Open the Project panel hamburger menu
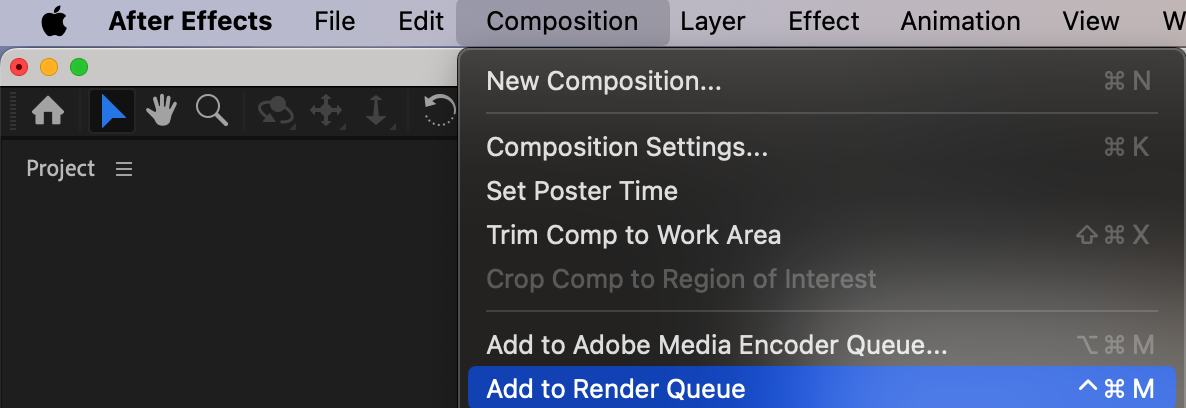The image size is (1186, 408). click(x=124, y=169)
